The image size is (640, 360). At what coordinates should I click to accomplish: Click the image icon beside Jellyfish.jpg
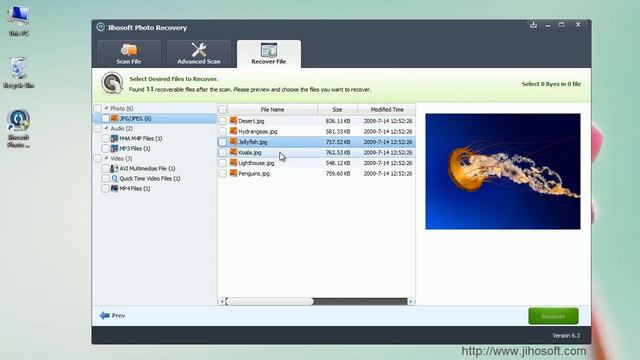tap(233, 142)
